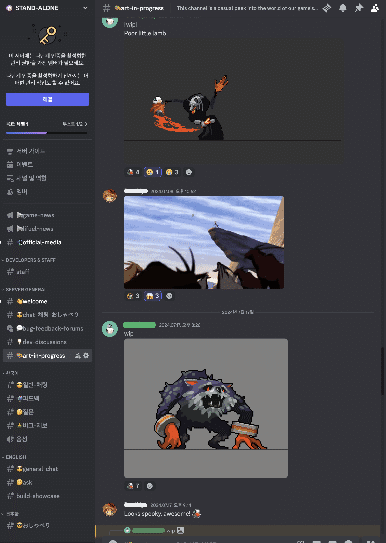386x543 pixels.
Task: Click invite people icon on art-in-progress
Action: [78, 355]
